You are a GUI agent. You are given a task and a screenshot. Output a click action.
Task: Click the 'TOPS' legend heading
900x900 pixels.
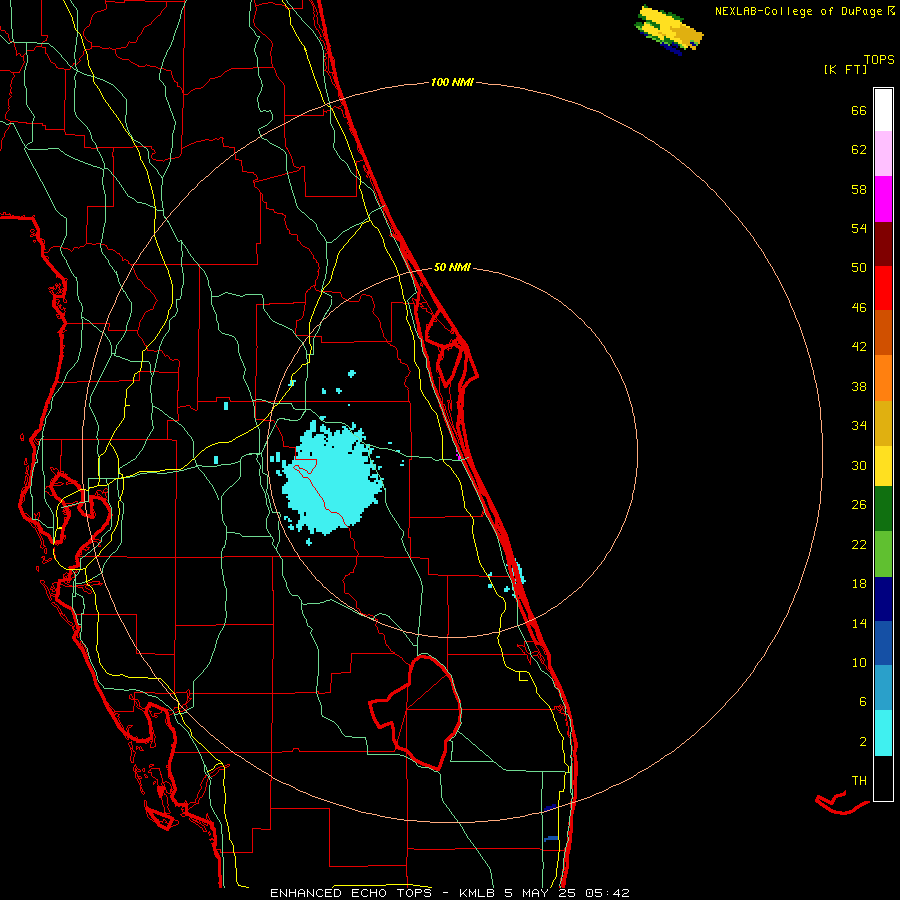tap(879, 59)
